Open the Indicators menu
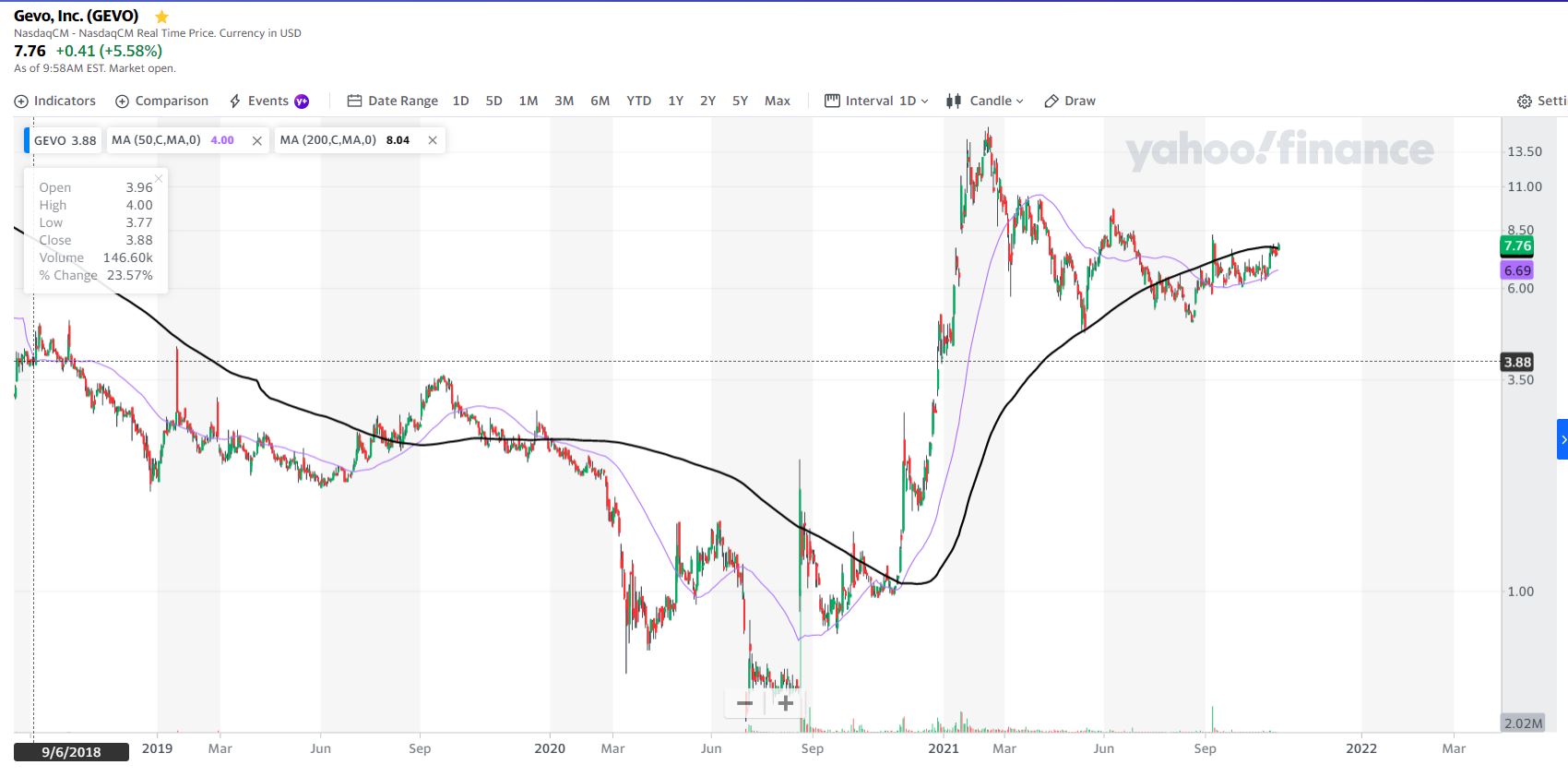Viewport: 1568px width, 777px height. pyautogui.click(x=55, y=102)
